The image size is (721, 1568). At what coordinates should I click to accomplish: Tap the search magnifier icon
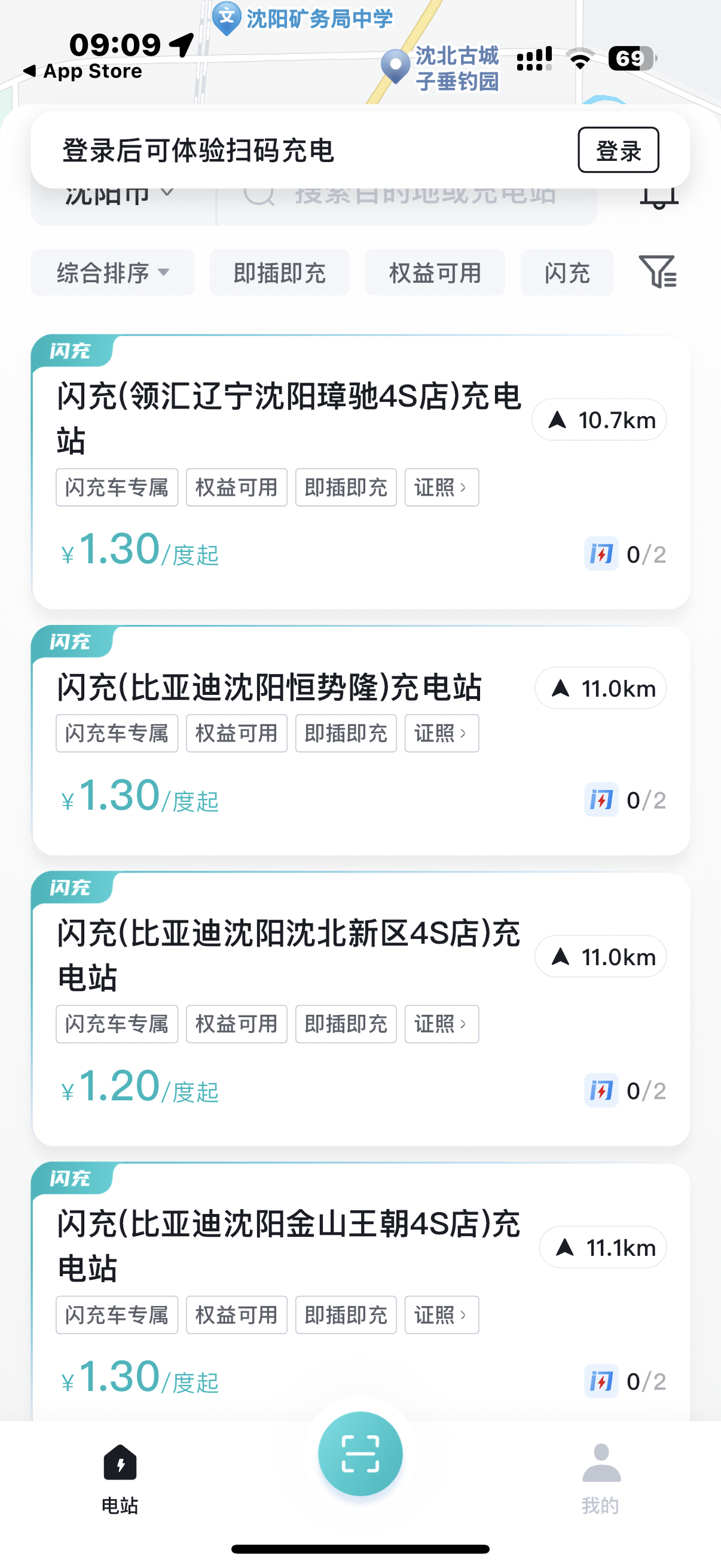tap(259, 199)
